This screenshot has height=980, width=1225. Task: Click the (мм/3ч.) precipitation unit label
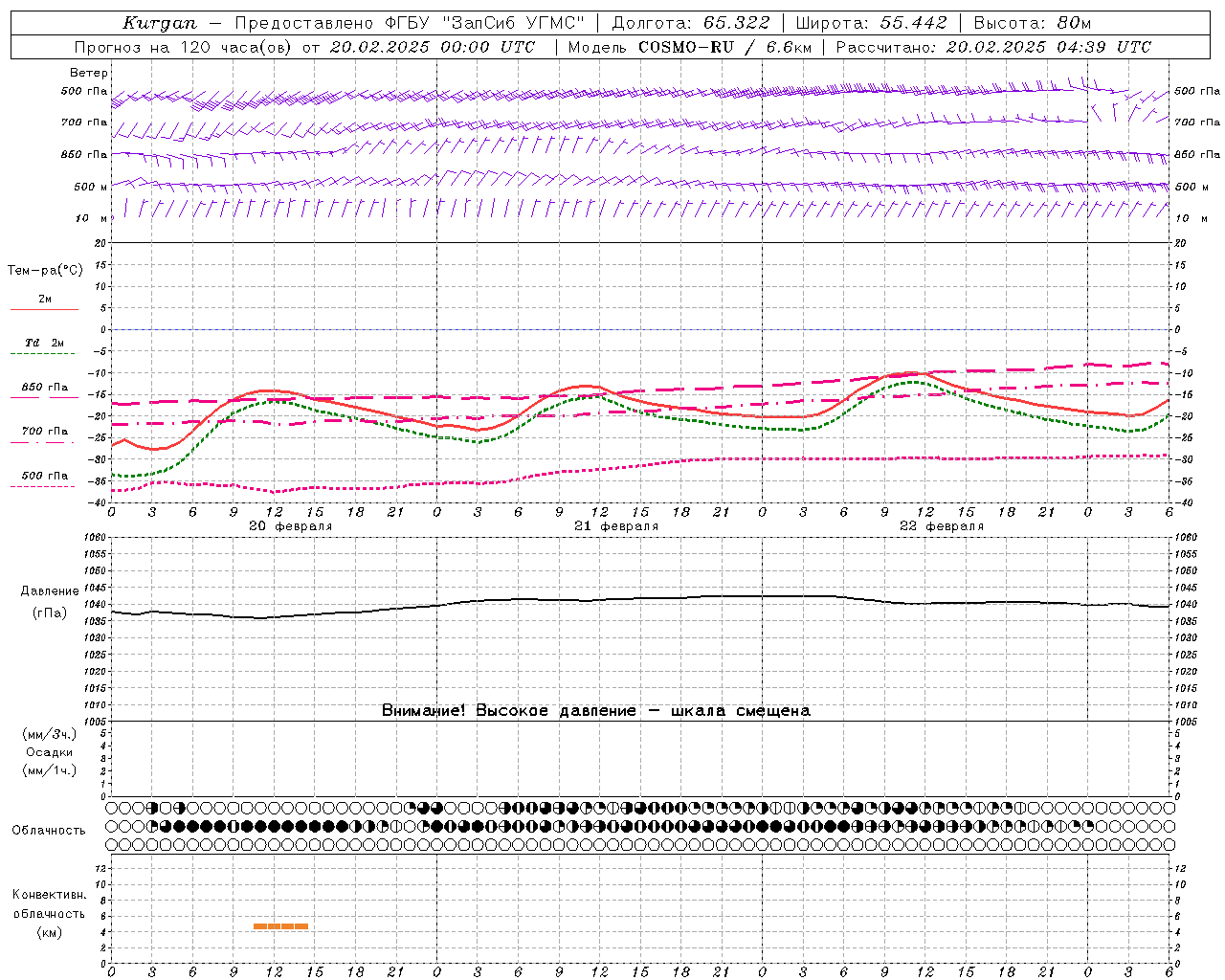click(x=50, y=734)
